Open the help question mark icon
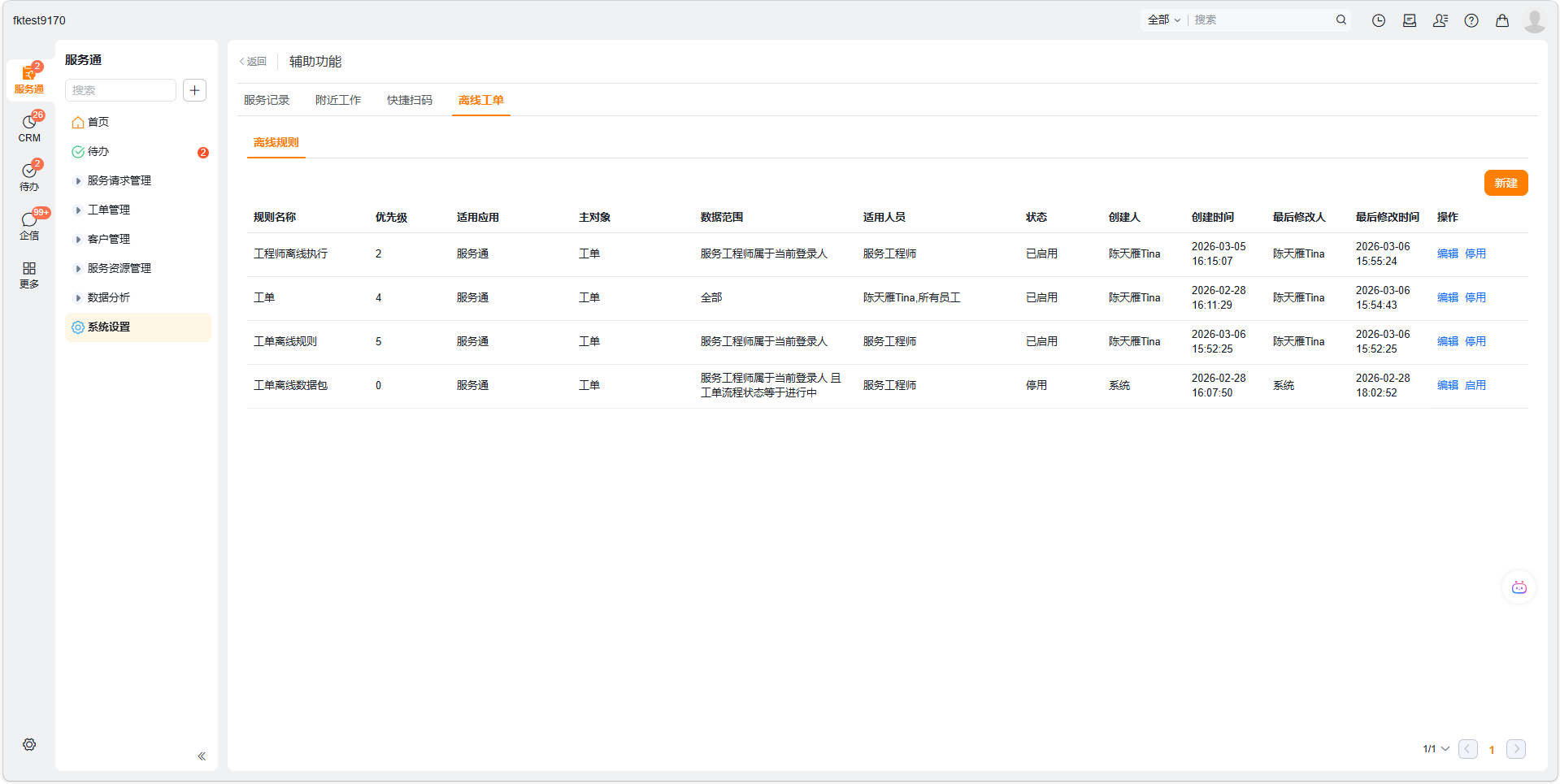The height and width of the screenshot is (784, 1560). (1471, 20)
